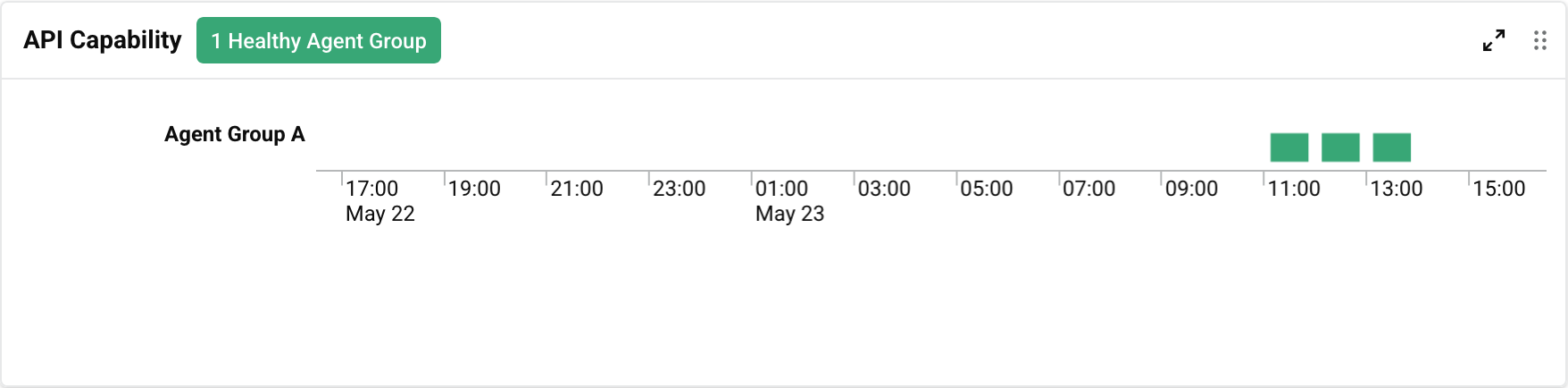Image resolution: width=1568 pixels, height=388 pixels.
Task: Click the 21:00 axis label
Action: (577, 189)
